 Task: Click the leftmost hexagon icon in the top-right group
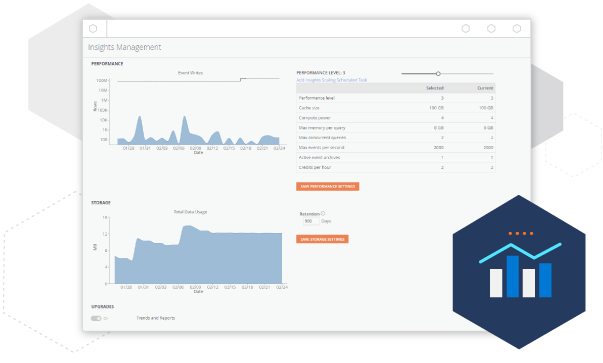[466, 28]
